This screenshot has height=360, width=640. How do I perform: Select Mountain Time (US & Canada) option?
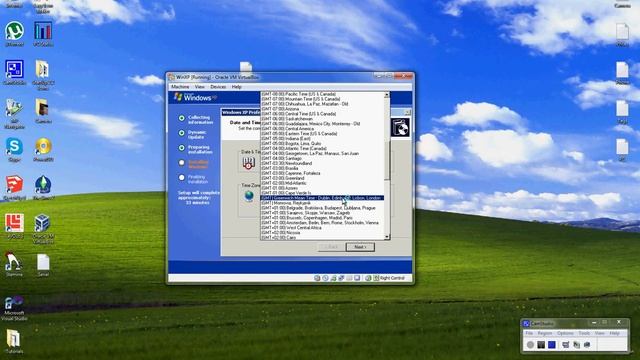coord(322,99)
